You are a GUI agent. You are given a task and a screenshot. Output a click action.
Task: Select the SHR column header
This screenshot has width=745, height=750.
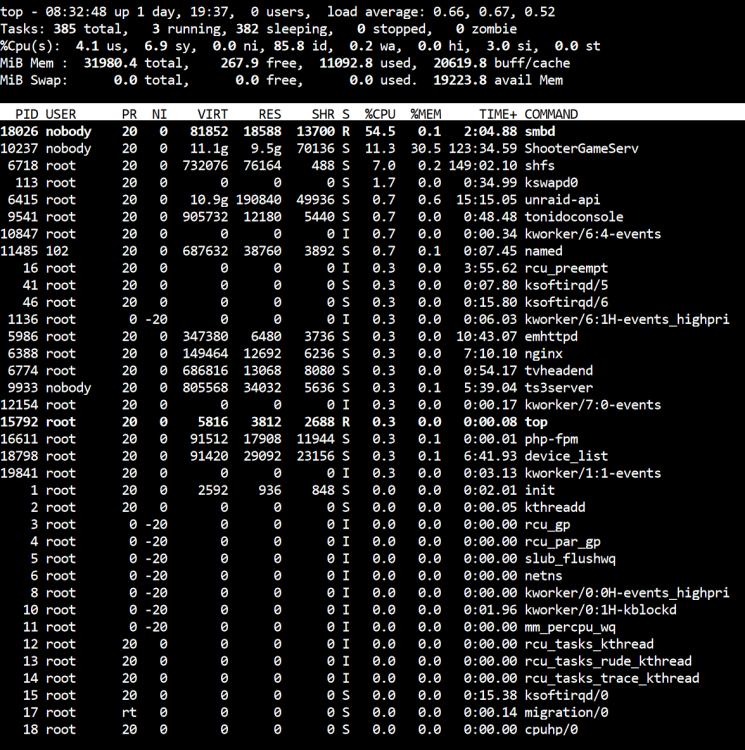[323, 114]
